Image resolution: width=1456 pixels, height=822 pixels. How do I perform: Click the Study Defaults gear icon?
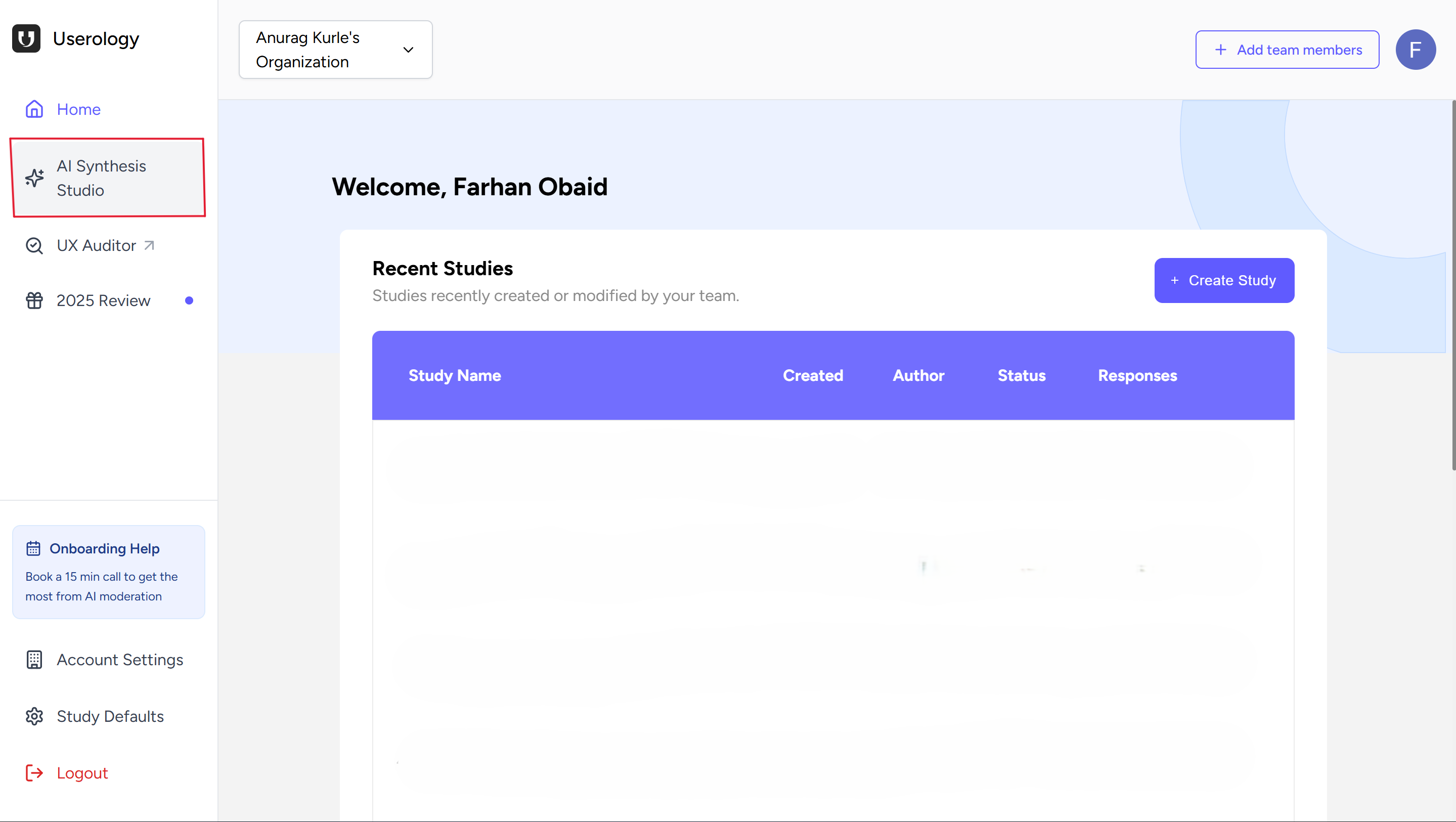[x=34, y=716]
